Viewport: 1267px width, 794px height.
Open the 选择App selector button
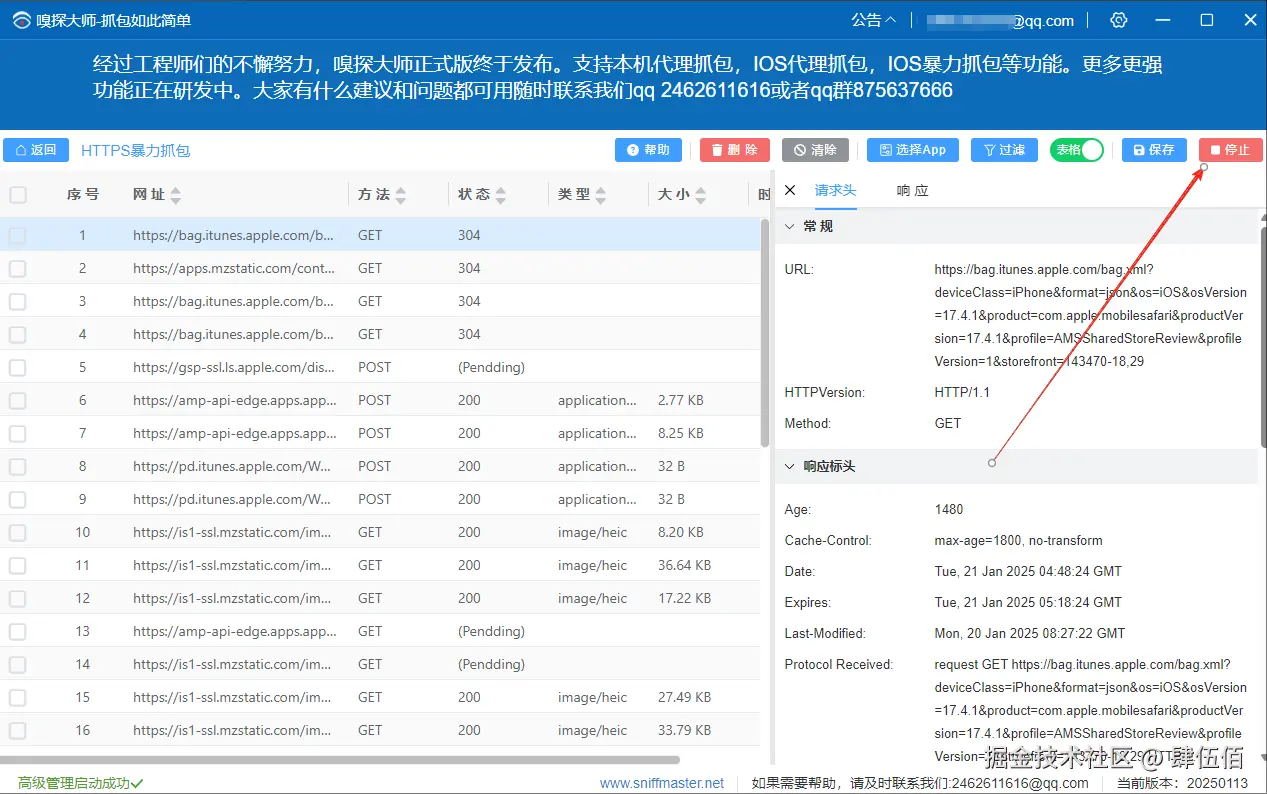[x=912, y=150]
